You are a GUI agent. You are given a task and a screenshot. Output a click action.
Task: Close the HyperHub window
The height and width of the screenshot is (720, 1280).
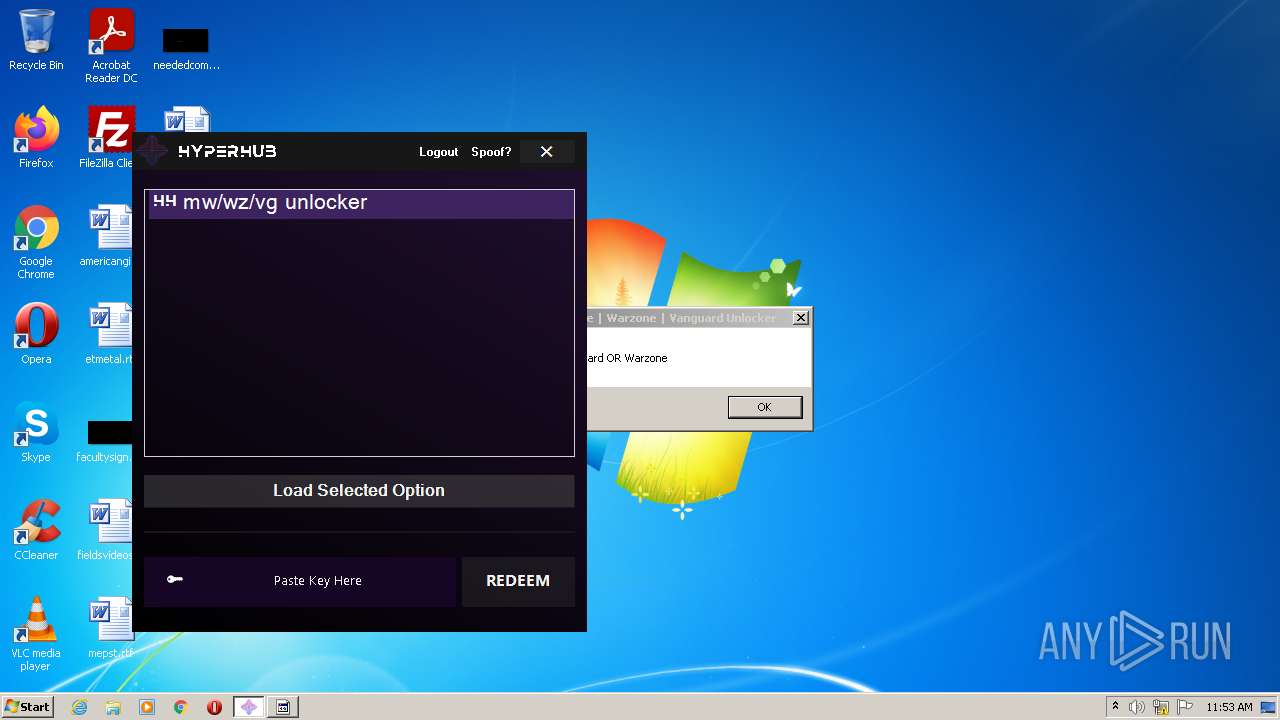(x=547, y=152)
